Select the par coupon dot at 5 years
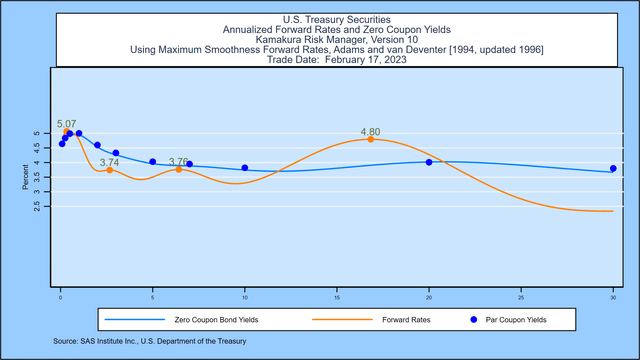Image resolution: width=640 pixels, height=360 pixels. (153, 162)
